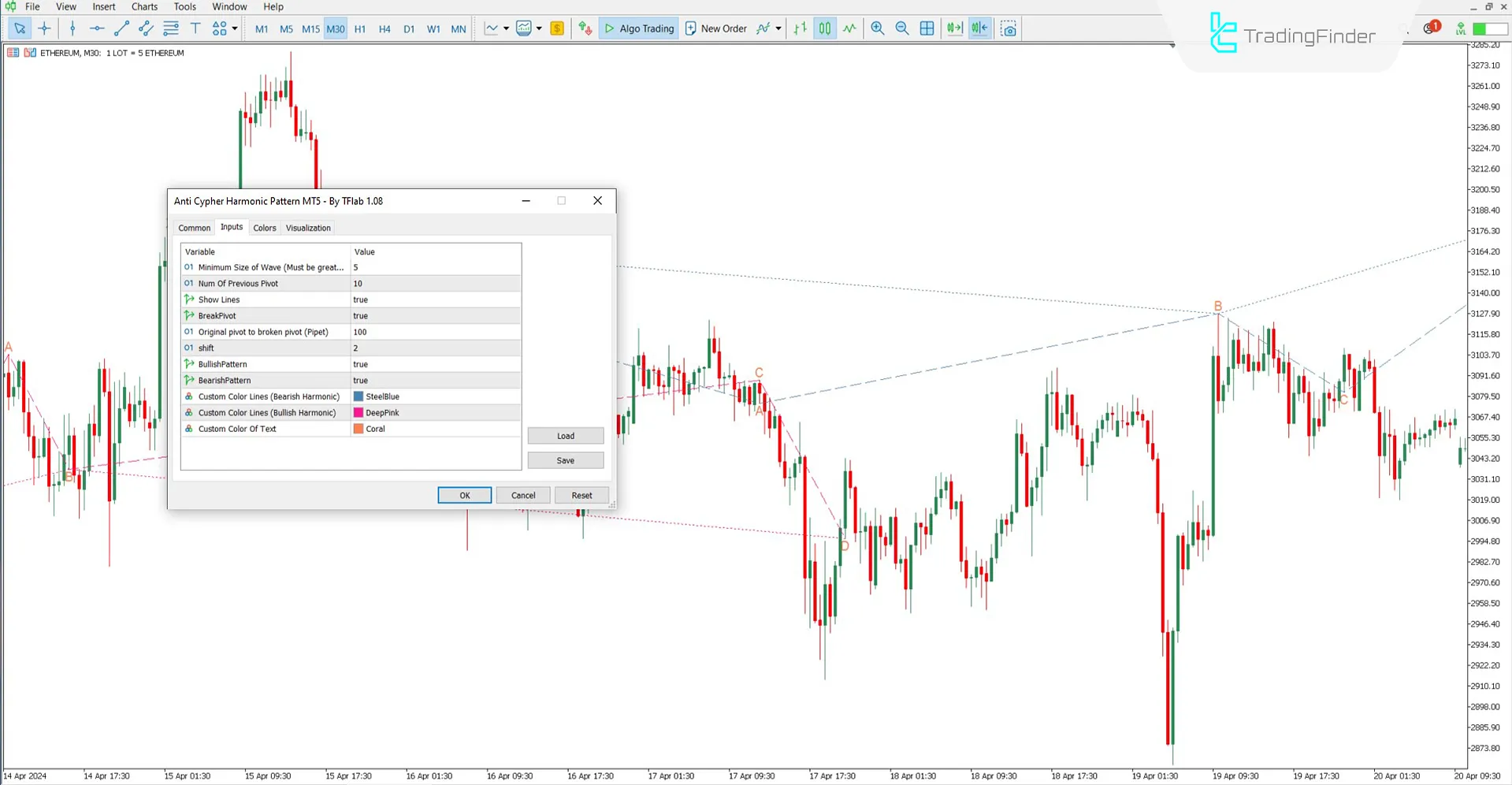
Task: Toggle Algo Trading on
Action: [638, 28]
